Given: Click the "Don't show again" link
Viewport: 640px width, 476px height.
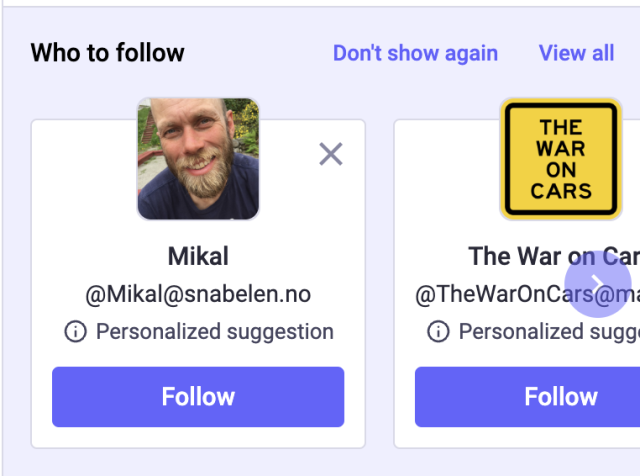Looking at the screenshot, I should click(415, 53).
